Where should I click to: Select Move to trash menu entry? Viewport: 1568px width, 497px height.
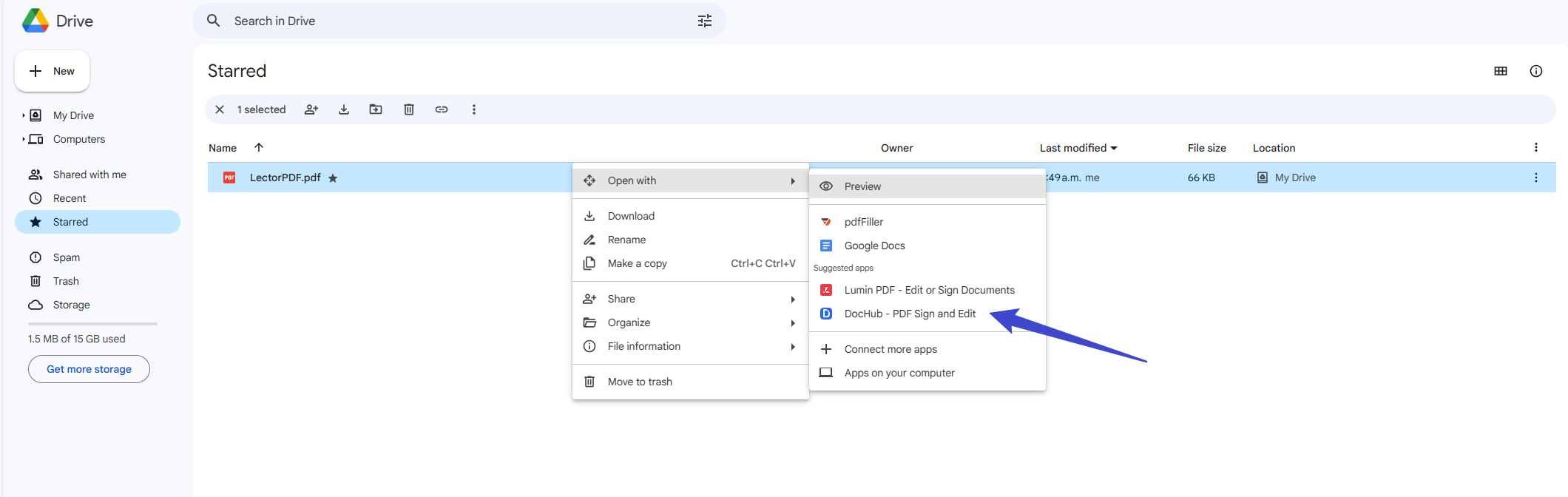pyautogui.click(x=640, y=382)
